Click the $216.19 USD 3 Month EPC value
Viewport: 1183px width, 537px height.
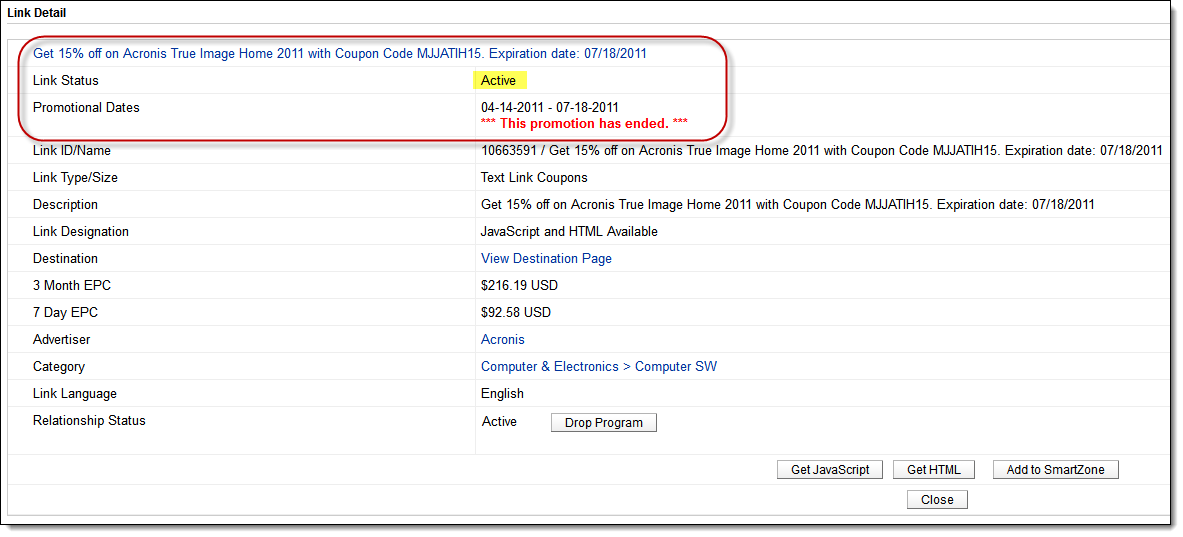click(x=519, y=286)
